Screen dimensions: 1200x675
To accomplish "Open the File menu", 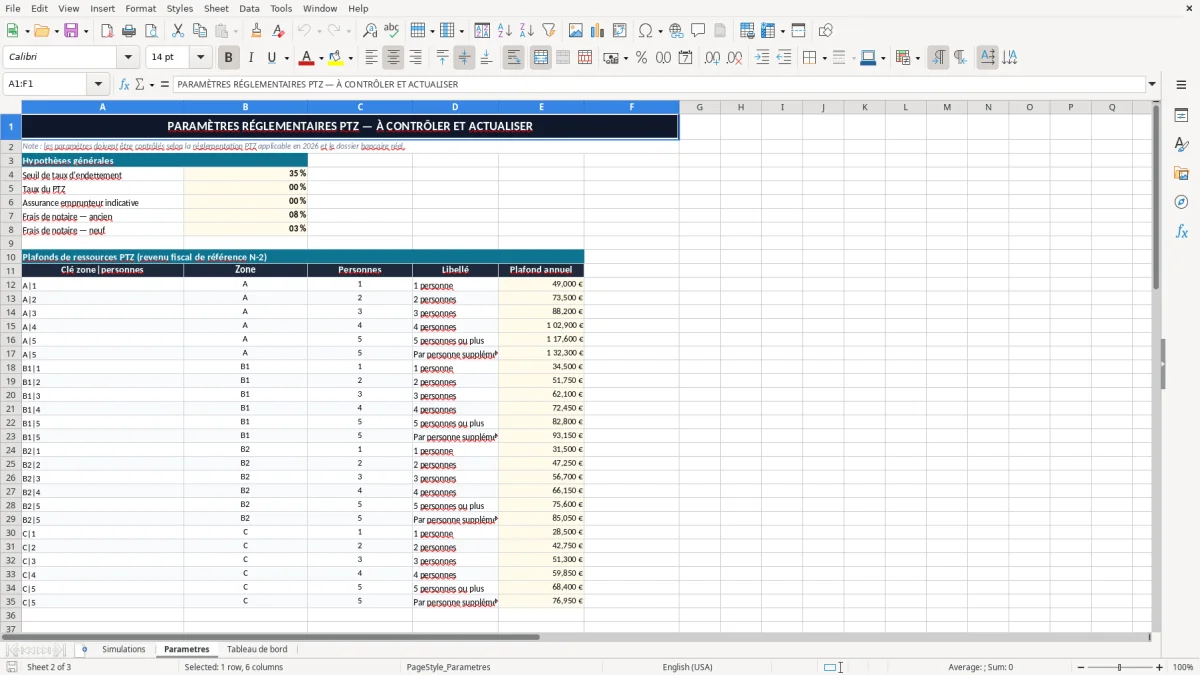I will pyautogui.click(x=13, y=8).
